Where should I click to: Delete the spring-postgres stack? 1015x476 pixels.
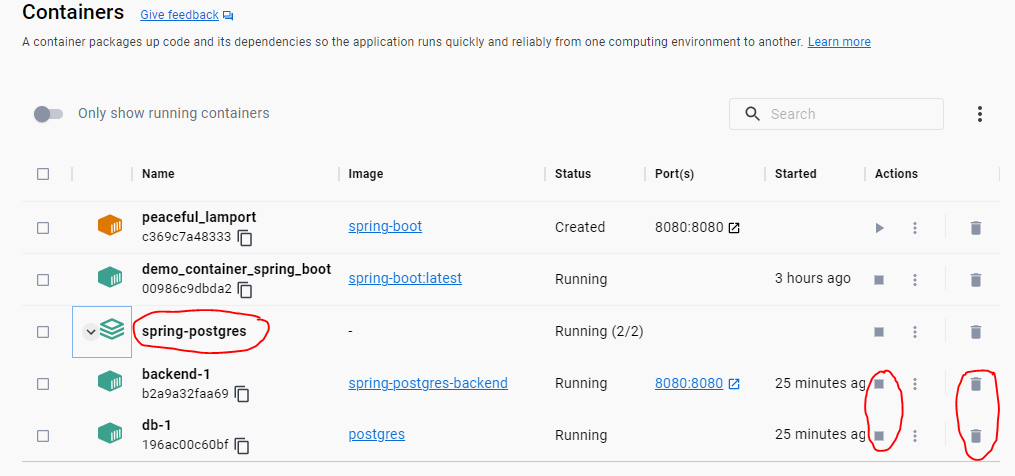tap(976, 332)
